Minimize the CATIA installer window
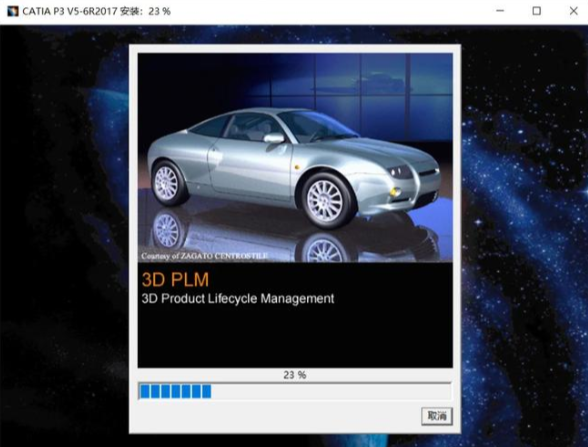 coord(500,11)
